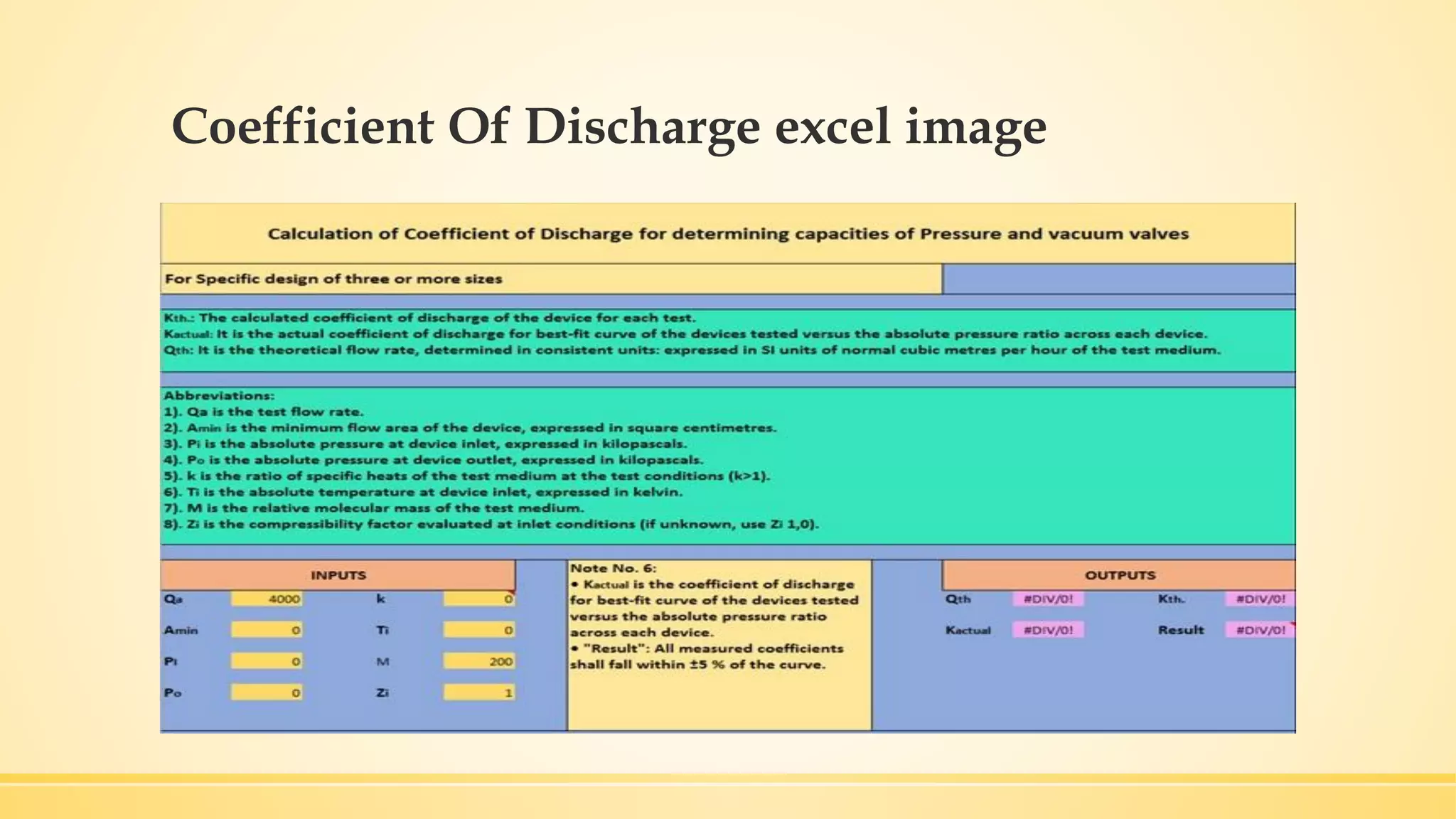Screen dimensions: 1456x819
Task: Click the Kth. label in the outputs
Action: pyautogui.click(x=1172, y=599)
